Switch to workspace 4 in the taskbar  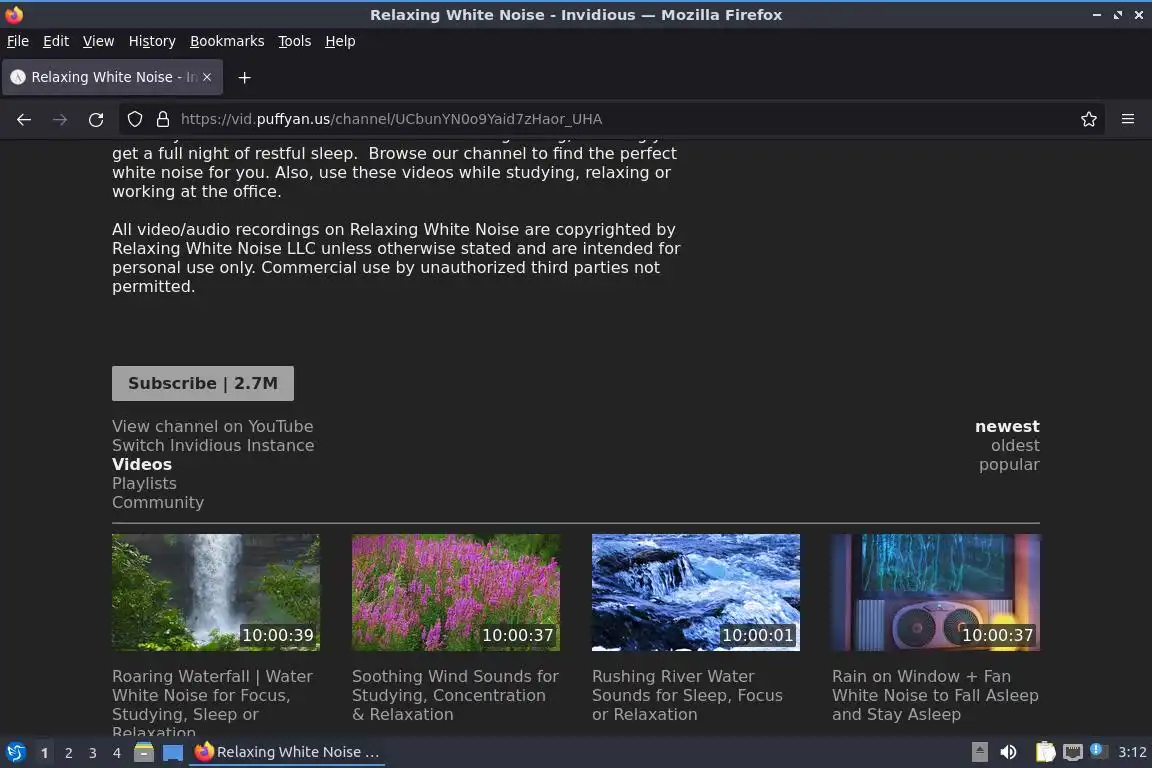[x=117, y=753]
